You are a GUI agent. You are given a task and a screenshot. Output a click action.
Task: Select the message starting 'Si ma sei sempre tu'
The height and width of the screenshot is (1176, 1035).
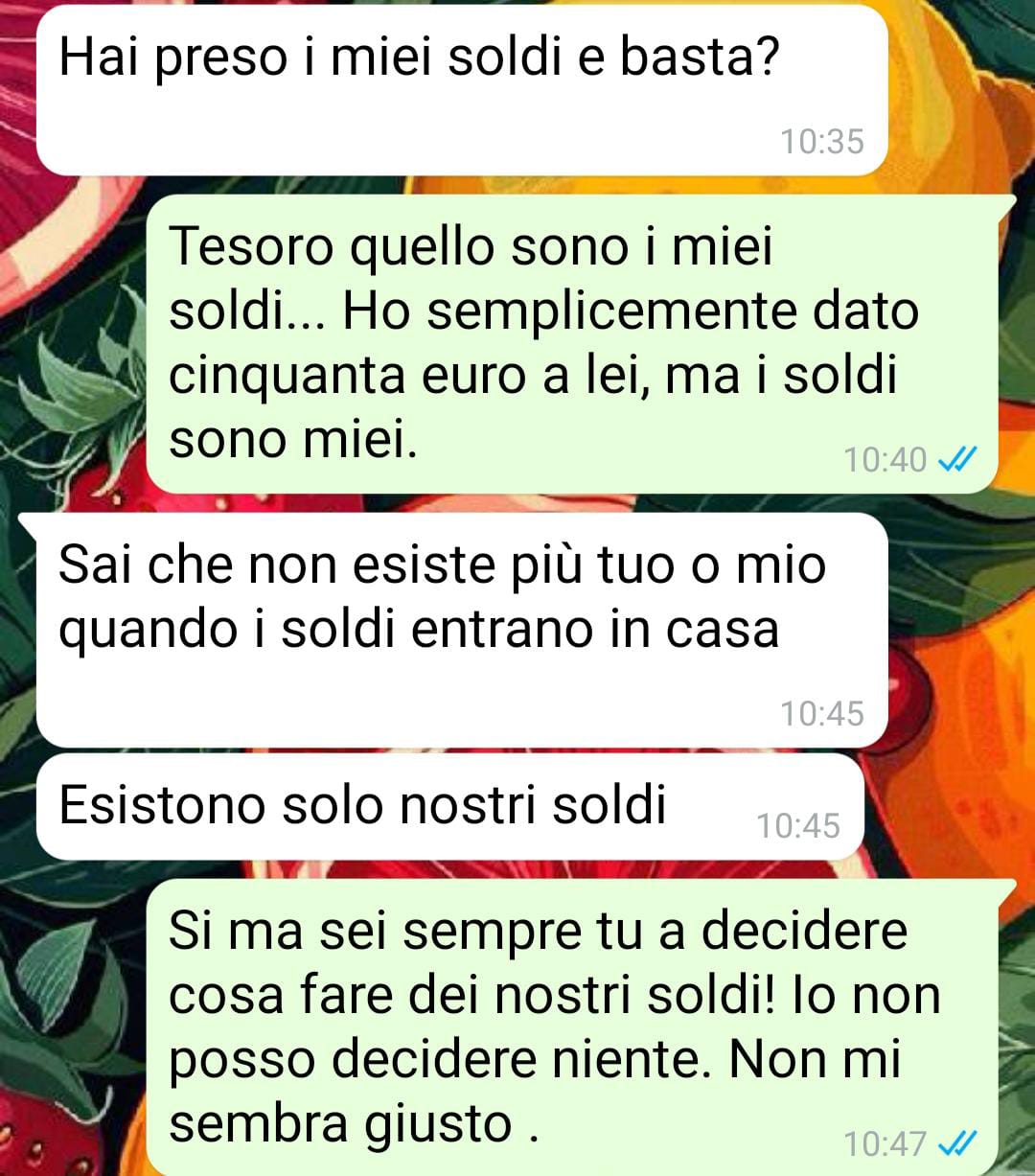pos(572,1027)
